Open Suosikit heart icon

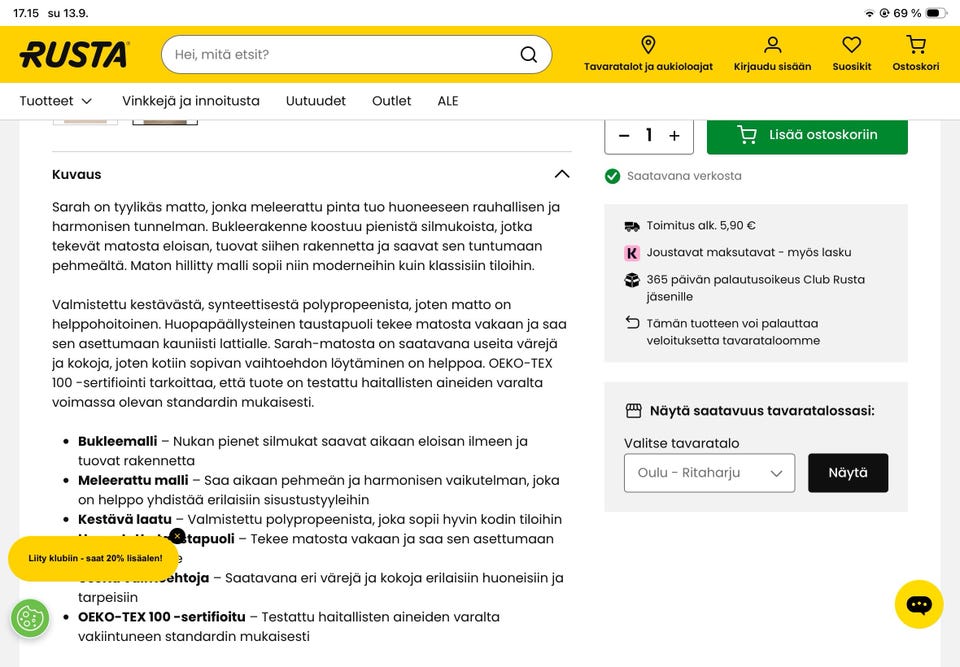point(851,45)
